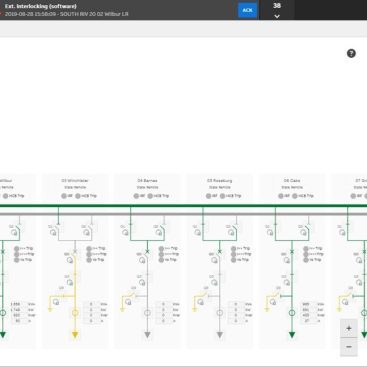Click the measurement table in 05 Roseburg bay

240,312
